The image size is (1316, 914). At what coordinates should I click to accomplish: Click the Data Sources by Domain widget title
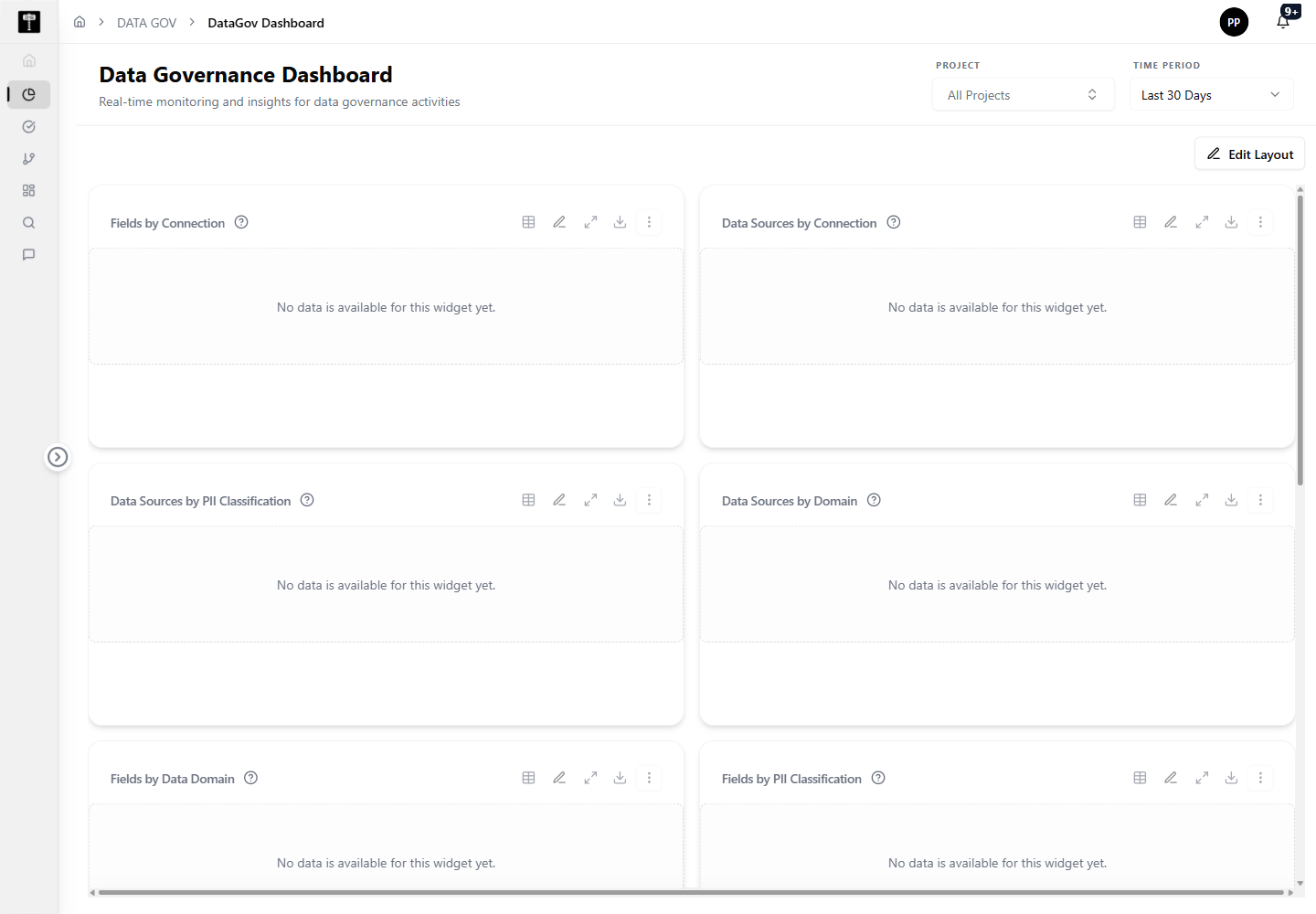(790, 501)
